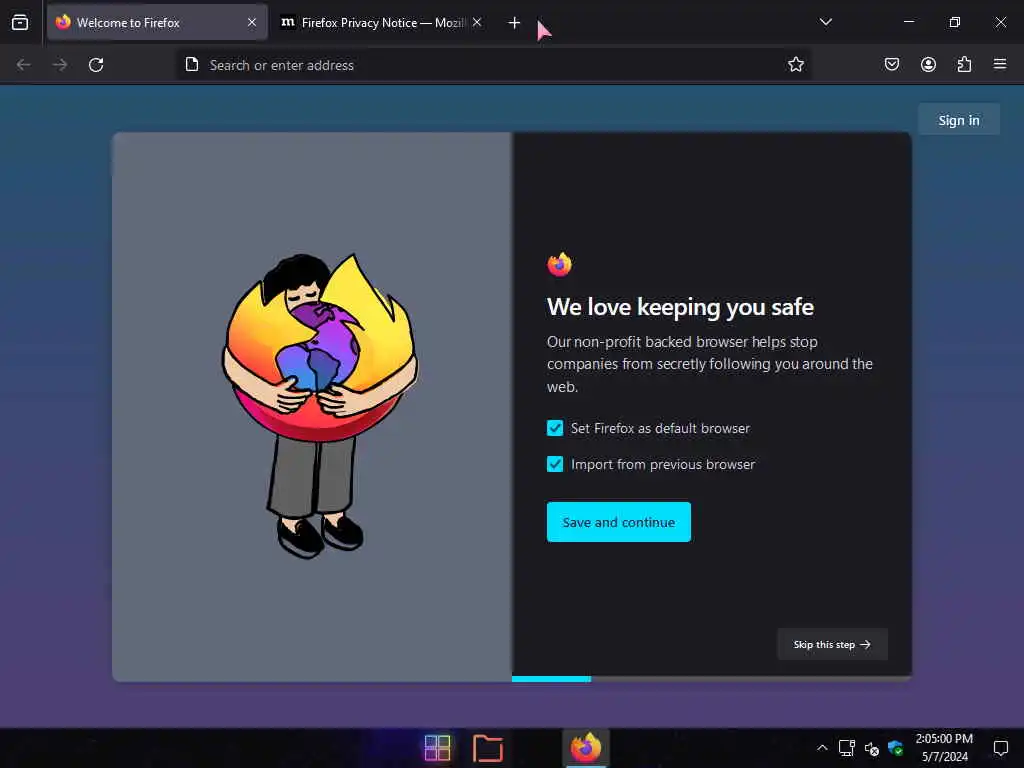Expand the list all tabs chevron
Viewport: 1024px width, 768px height.
tap(825, 22)
